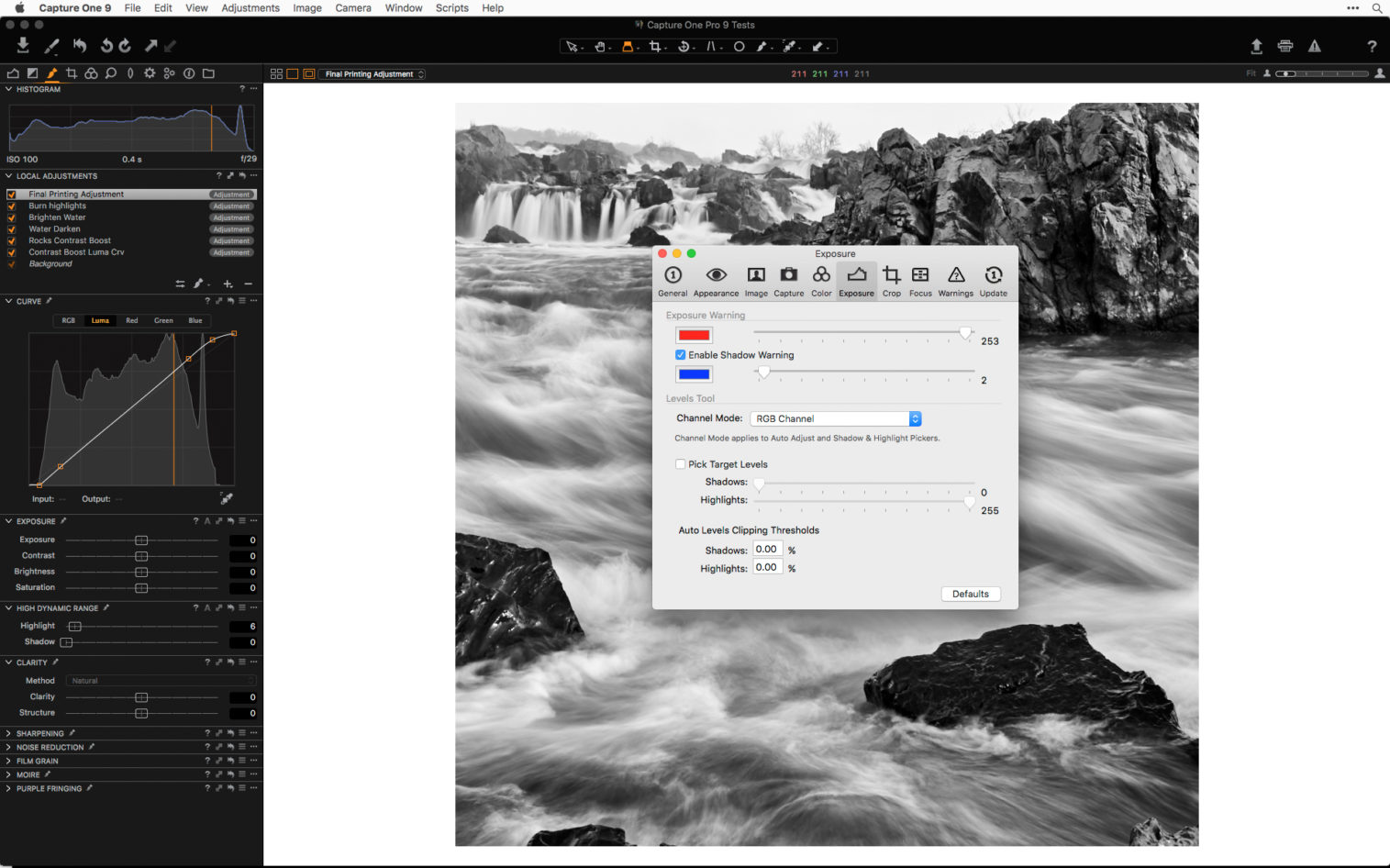Enable the Pick Target Levels checkbox
Image resolution: width=1390 pixels, height=868 pixels.
[x=680, y=464]
